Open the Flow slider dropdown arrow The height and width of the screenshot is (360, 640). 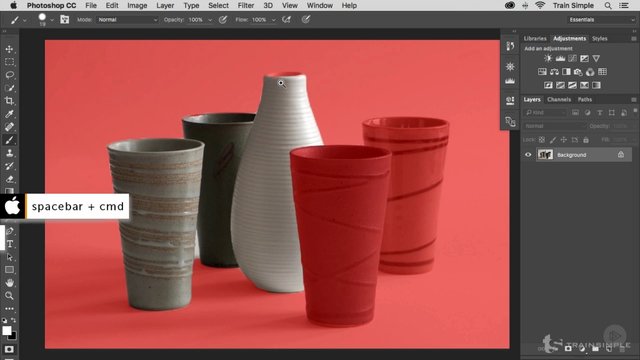[273, 20]
